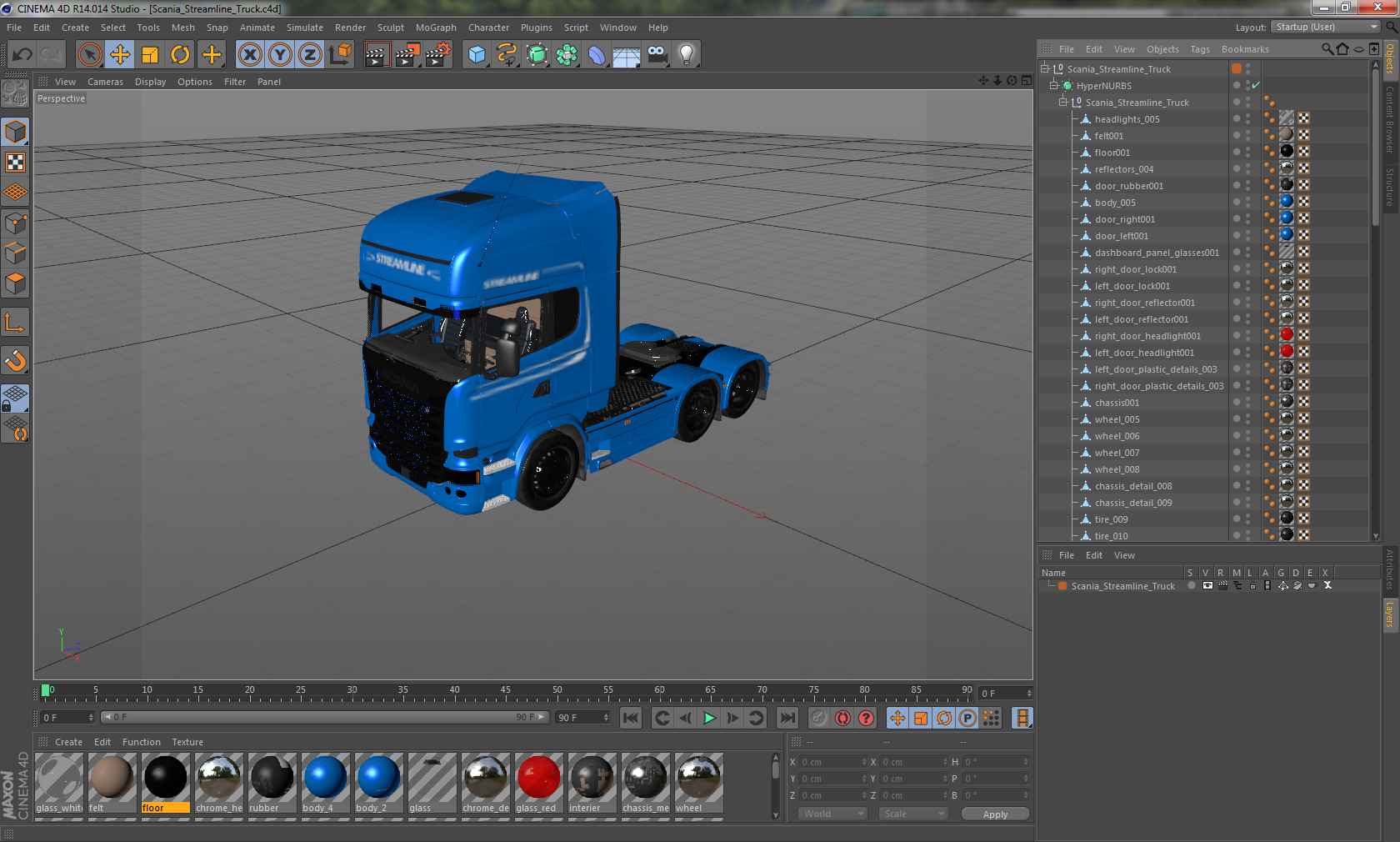The height and width of the screenshot is (842, 1400).
Task: Activate the Move tool
Action: point(120,55)
